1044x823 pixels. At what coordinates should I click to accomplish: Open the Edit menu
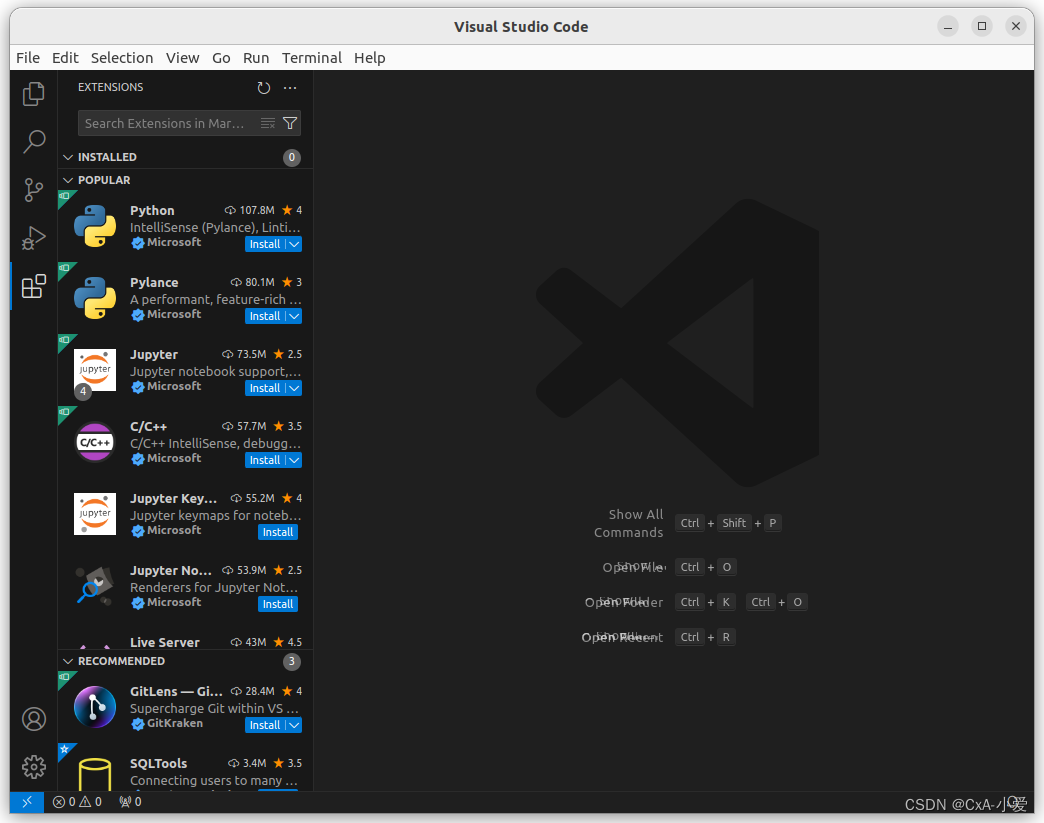point(65,58)
